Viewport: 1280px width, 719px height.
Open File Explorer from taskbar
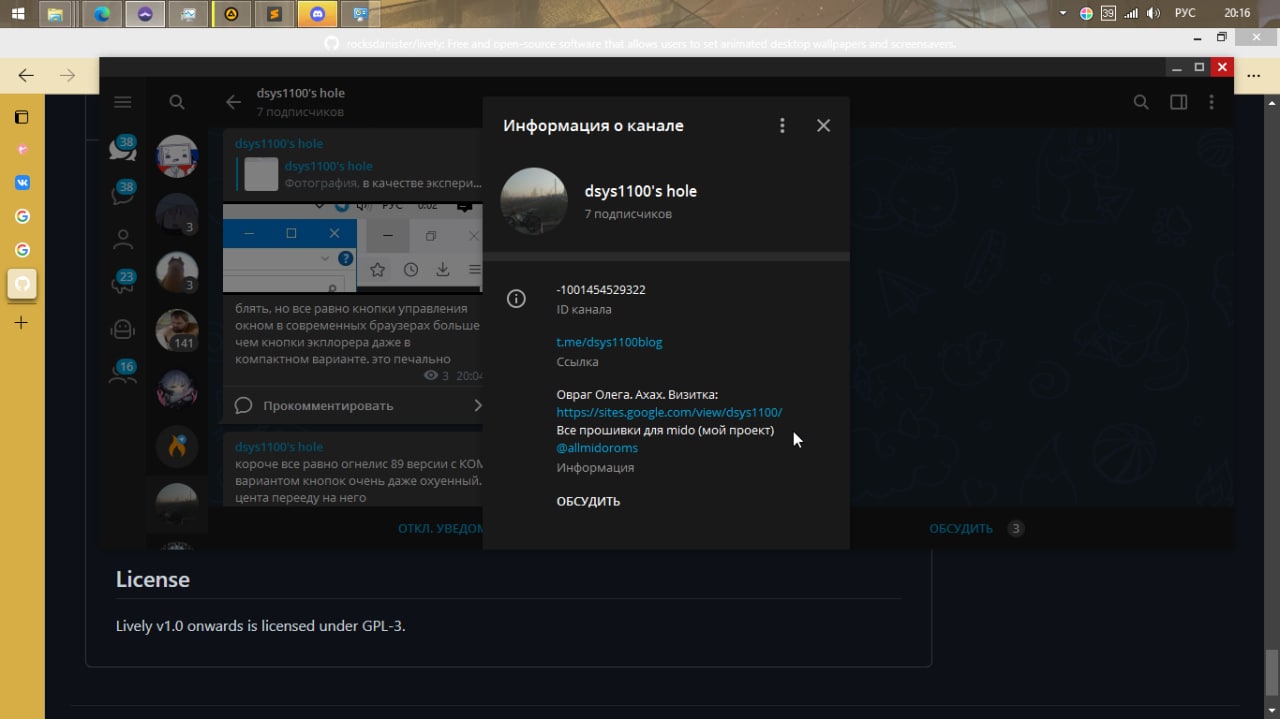[56, 14]
